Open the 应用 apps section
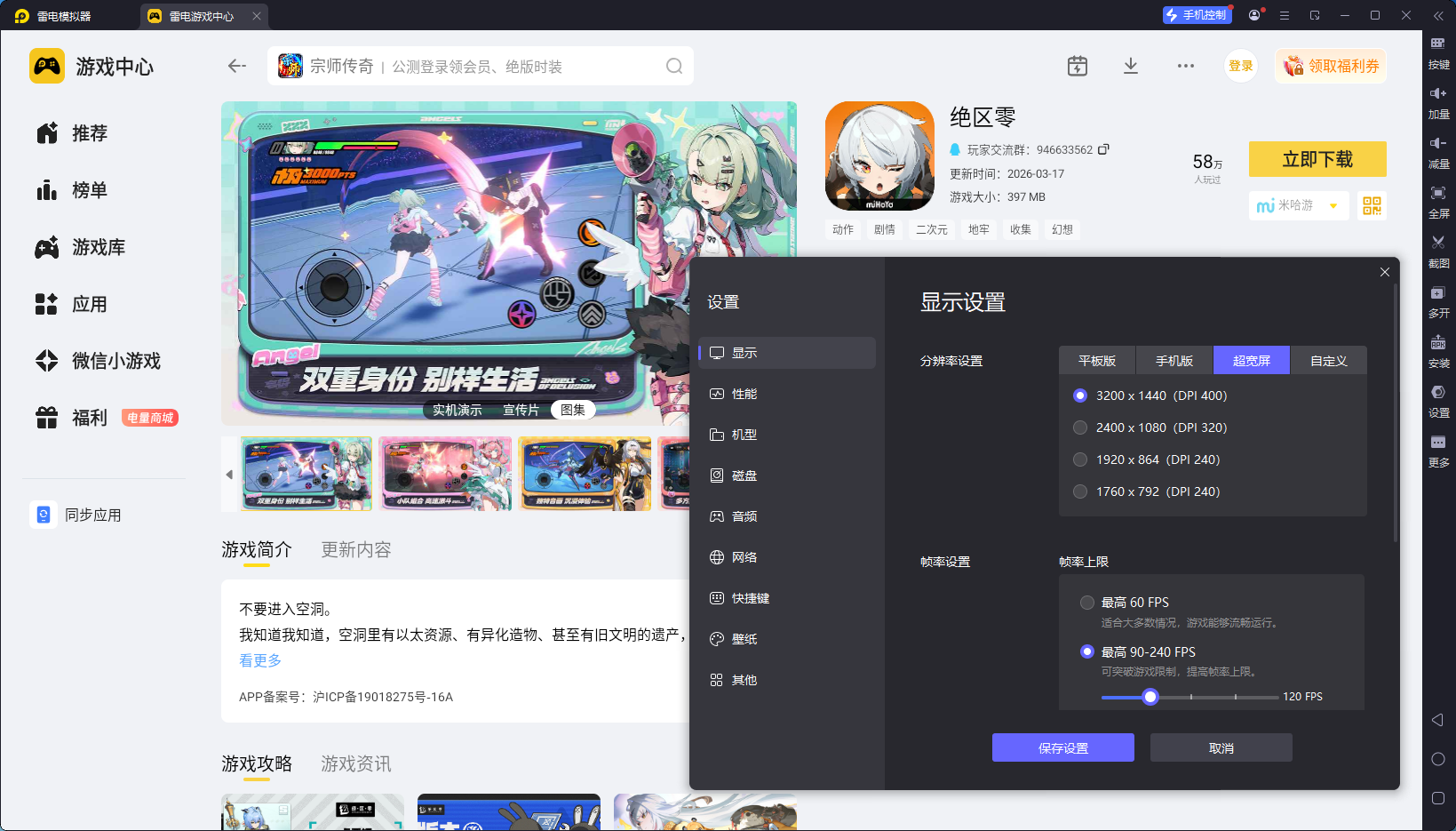Viewport: 1456px width, 831px height. 72,304
